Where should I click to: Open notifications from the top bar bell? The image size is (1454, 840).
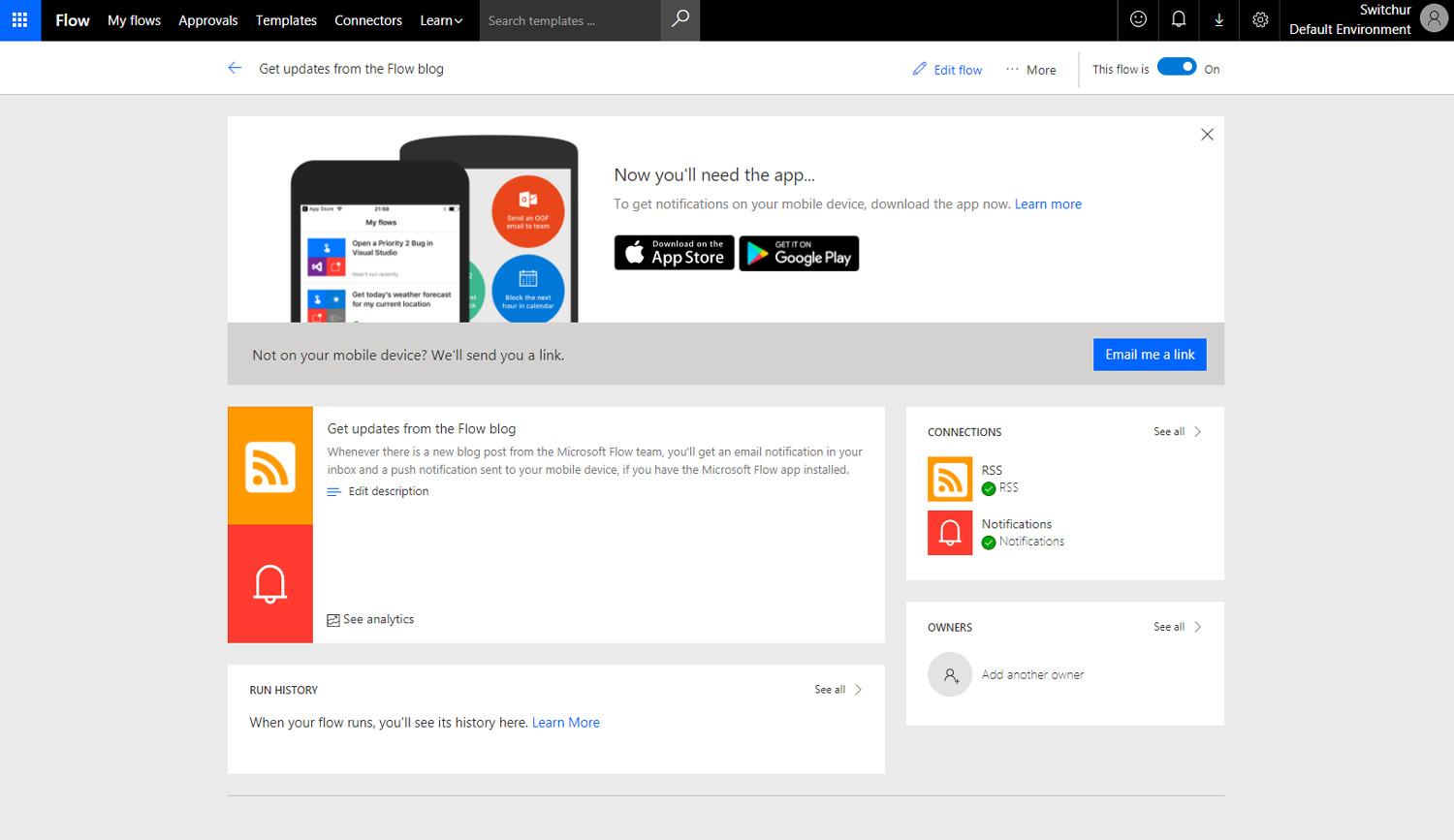coord(1179,20)
